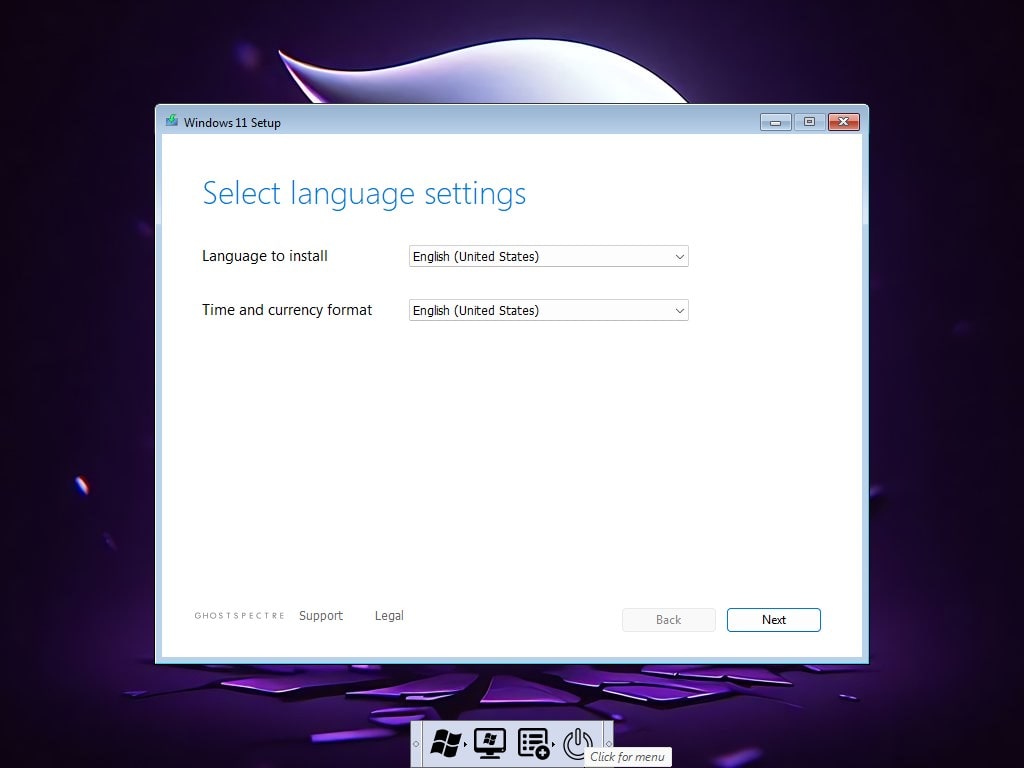Viewport: 1024px width, 768px height.
Task: Open the Windows flag menu in the bottom dock
Action: coord(446,743)
